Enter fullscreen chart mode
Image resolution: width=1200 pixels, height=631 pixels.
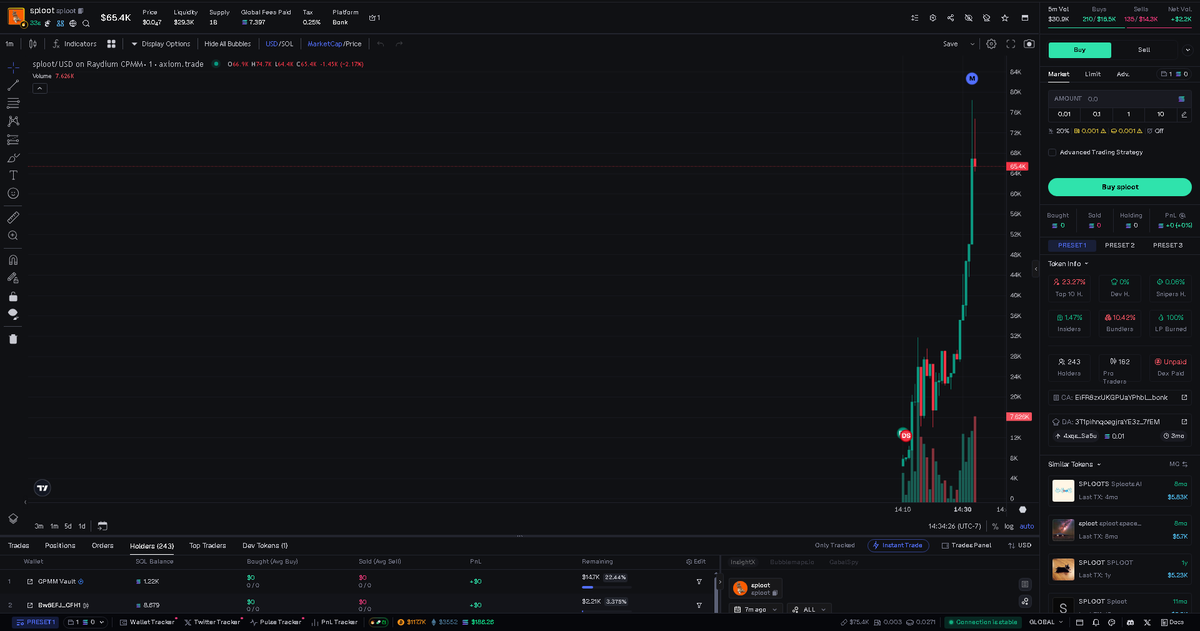[1011, 44]
